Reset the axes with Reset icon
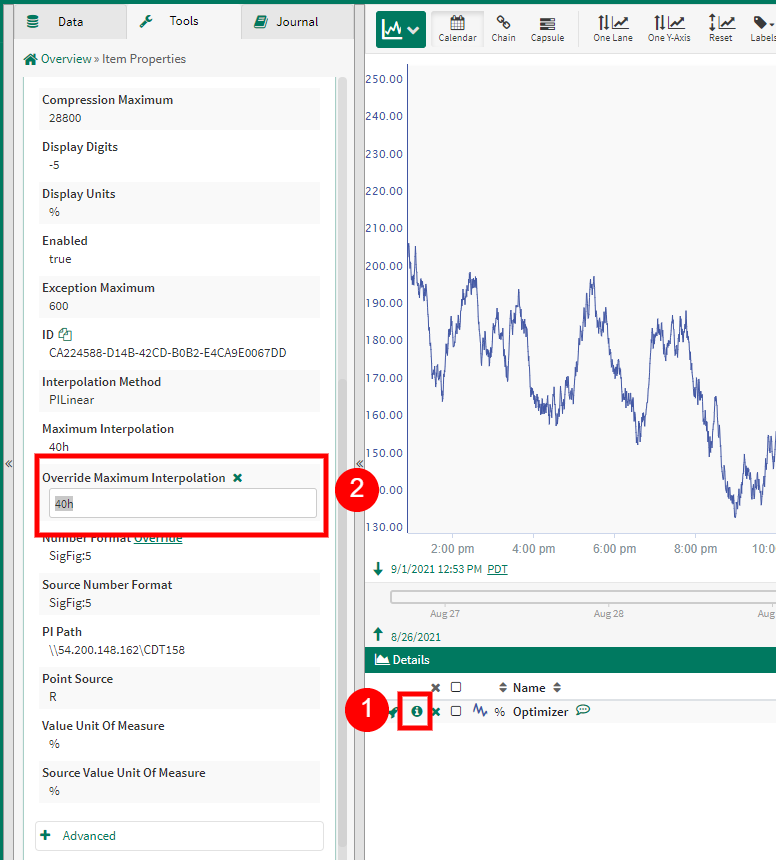Image resolution: width=776 pixels, height=860 pixels. point(720,28)
